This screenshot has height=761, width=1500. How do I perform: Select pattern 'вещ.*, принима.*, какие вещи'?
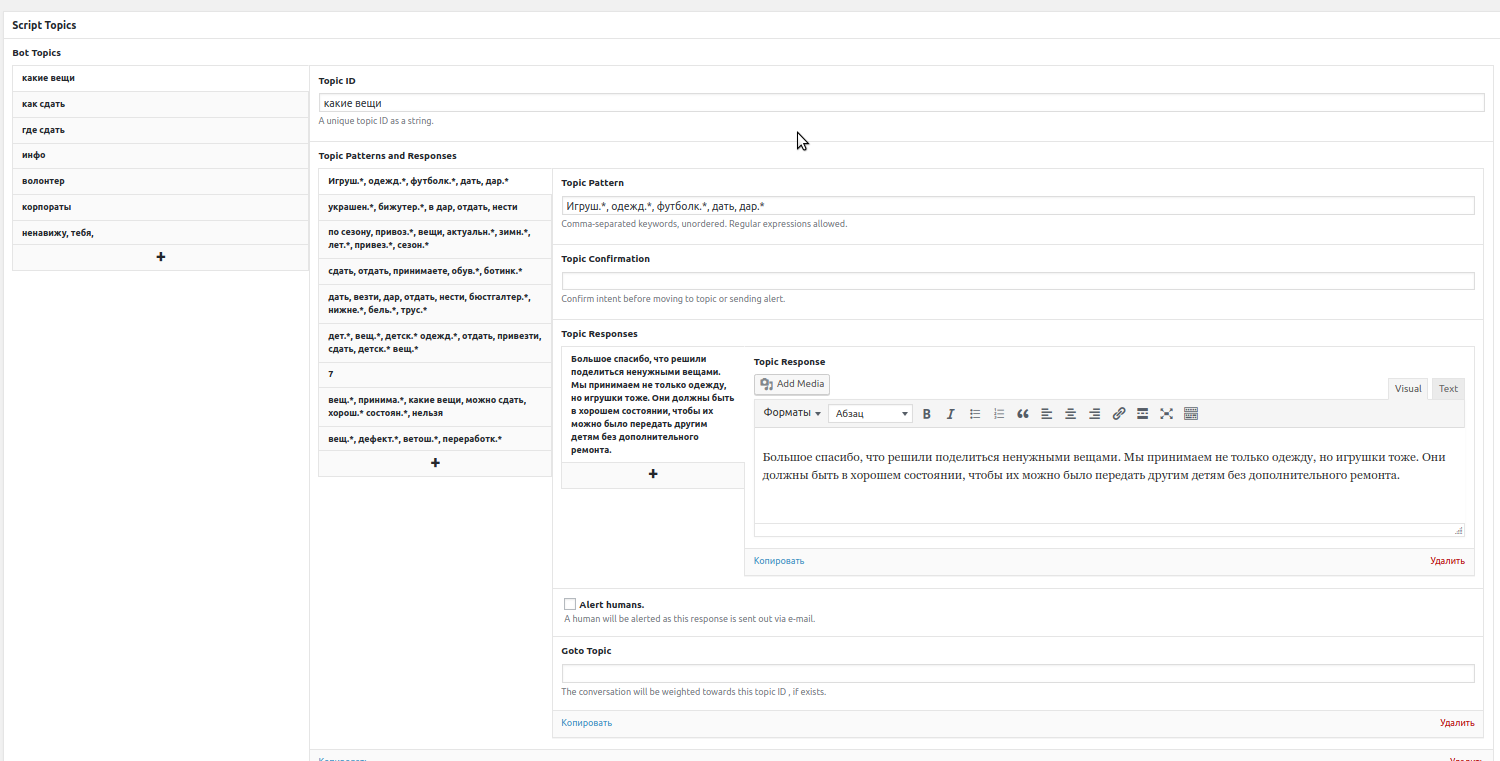[x=435, y=406]
